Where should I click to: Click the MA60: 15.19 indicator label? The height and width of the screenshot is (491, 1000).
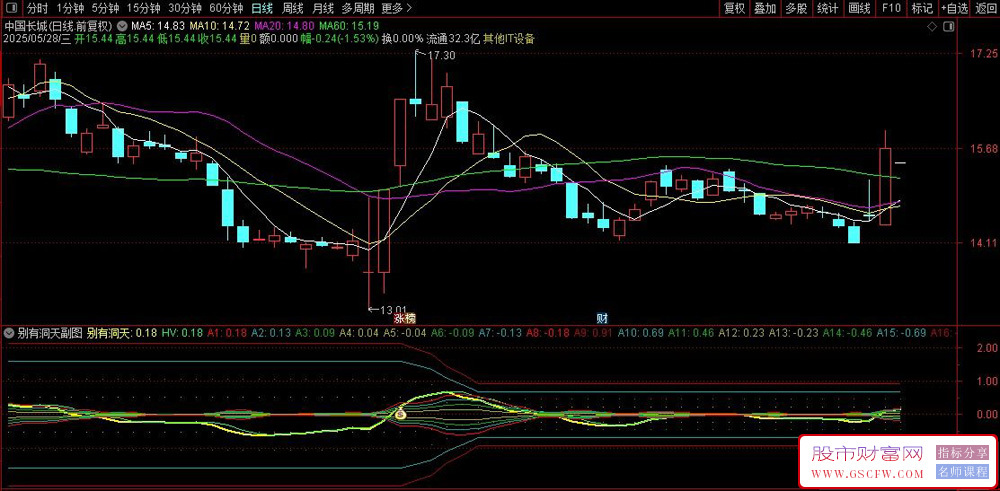pos(349,27)
